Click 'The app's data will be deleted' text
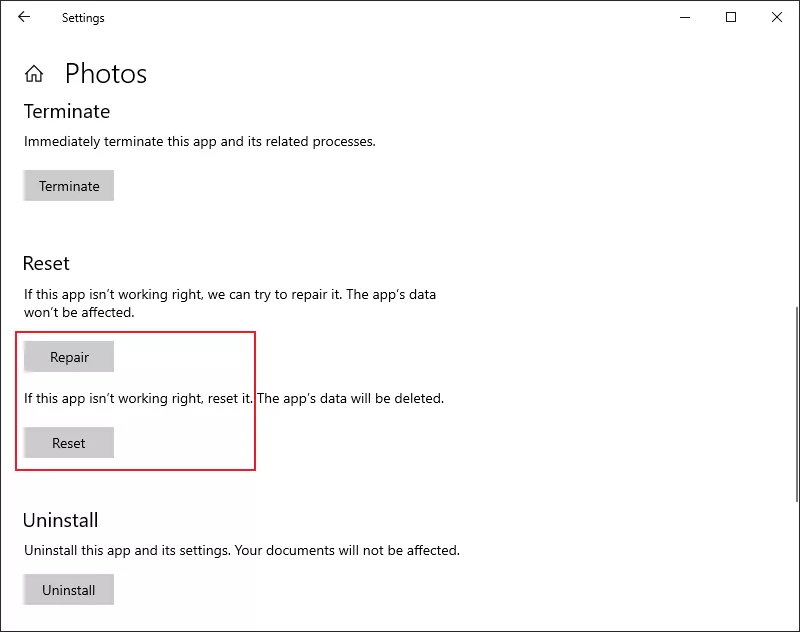 [x=350, y=398]
